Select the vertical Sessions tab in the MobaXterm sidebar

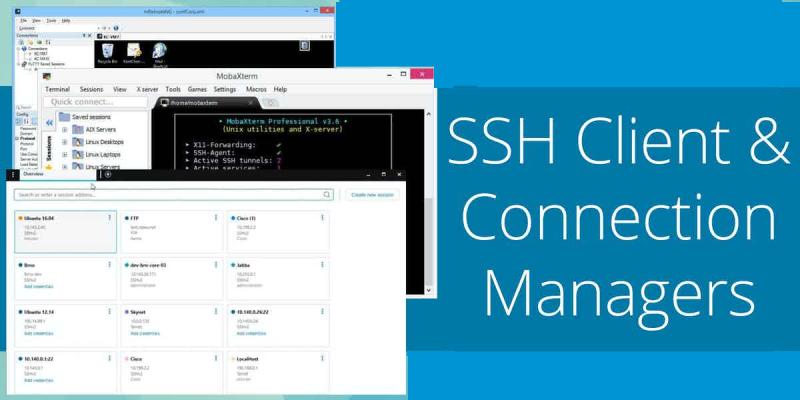(49, 148)
